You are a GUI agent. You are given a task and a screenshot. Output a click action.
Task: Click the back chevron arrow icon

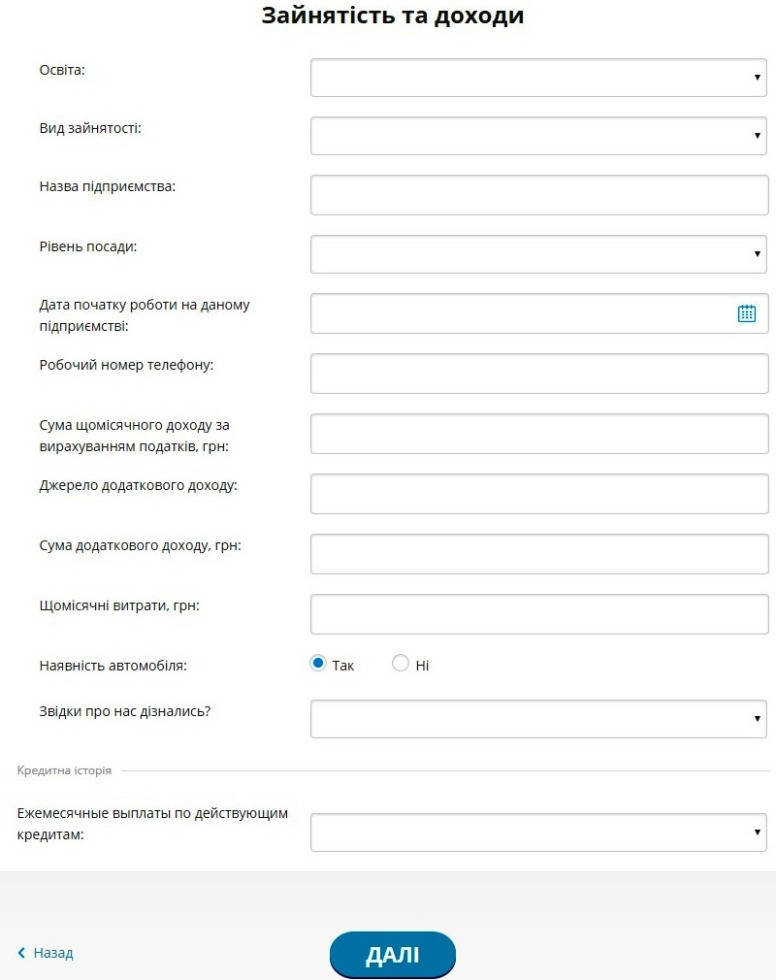pos(22,954)
